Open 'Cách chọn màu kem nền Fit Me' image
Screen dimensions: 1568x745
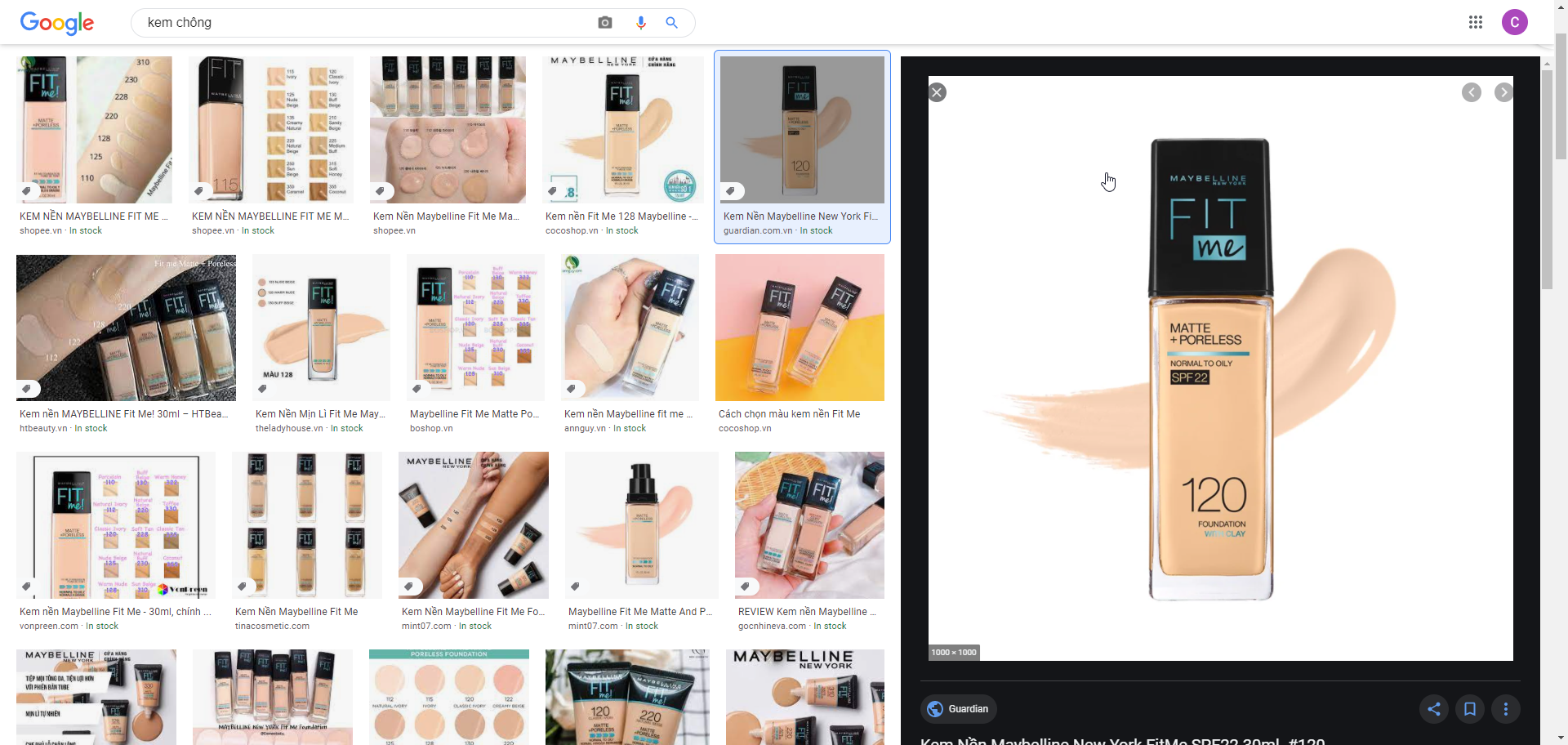coord(800,328)
